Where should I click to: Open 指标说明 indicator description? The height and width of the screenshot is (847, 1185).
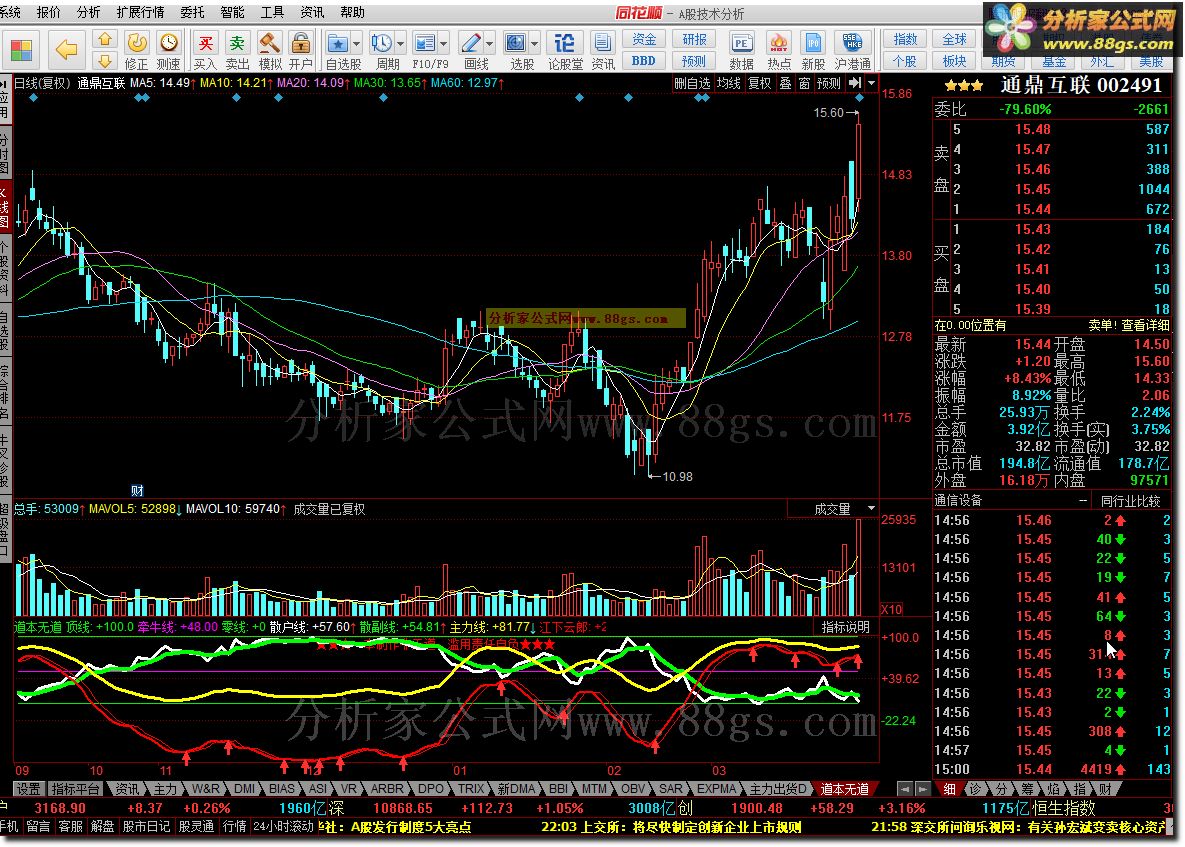[846, 627]
